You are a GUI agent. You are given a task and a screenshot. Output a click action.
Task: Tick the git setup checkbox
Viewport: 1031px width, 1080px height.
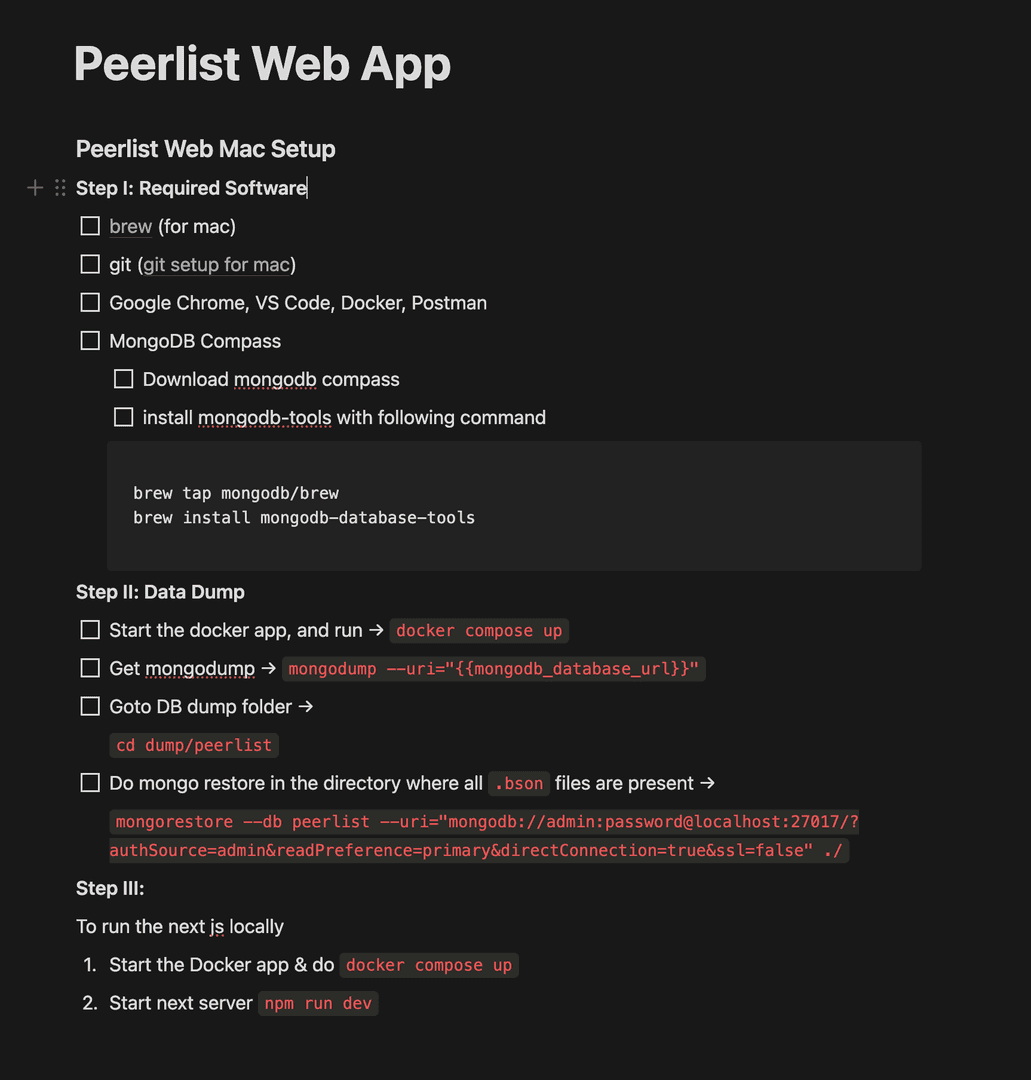[90, 264]
